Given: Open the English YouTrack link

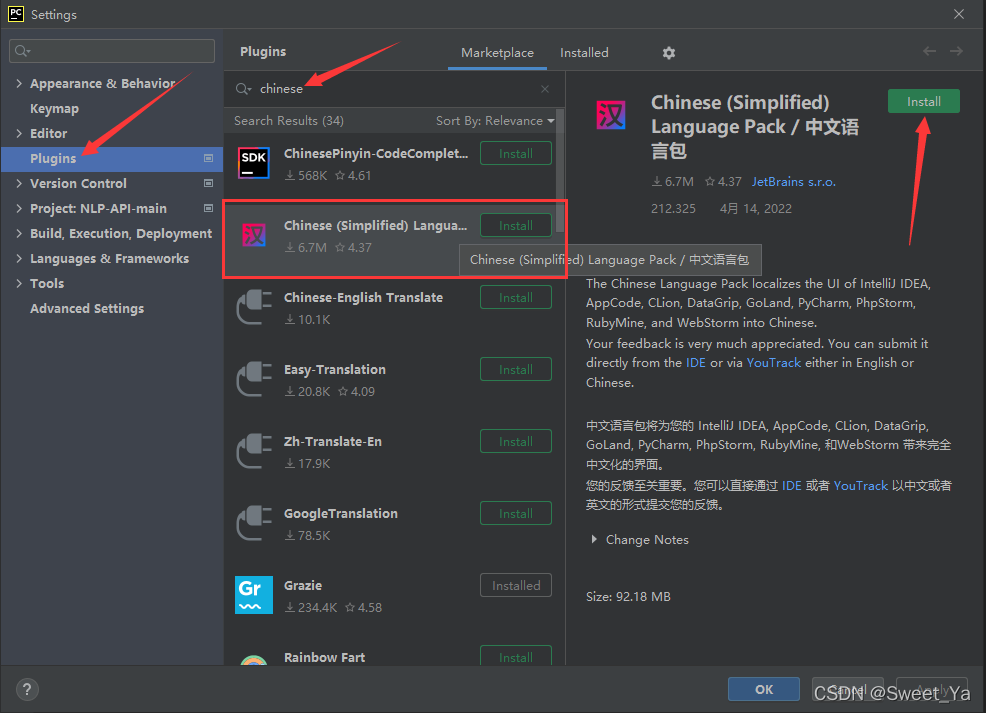Looking at the screenshot, I should point(773,363).
